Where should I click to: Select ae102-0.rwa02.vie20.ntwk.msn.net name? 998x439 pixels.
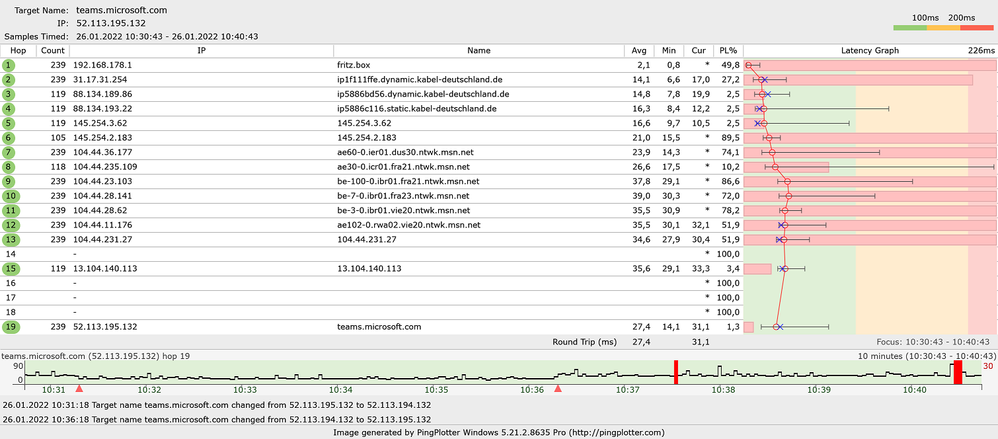point(408,225)
